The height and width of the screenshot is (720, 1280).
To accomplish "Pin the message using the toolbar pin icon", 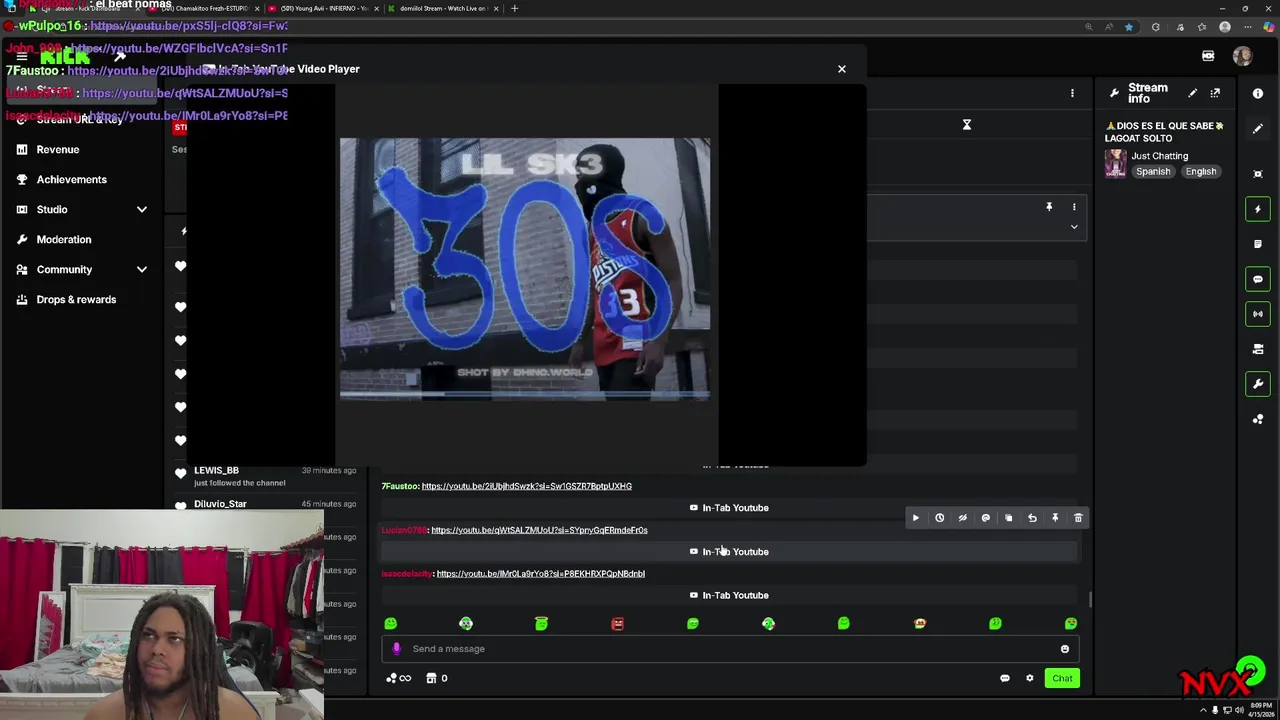I will pos(1055,518).
